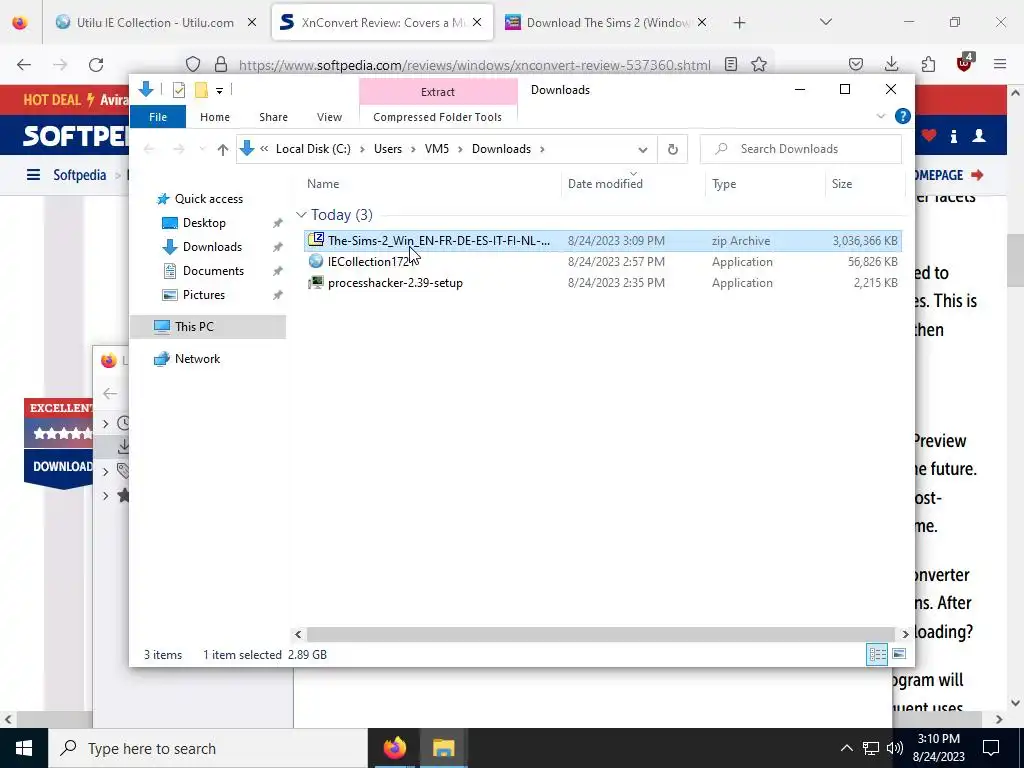Image resolution: width=1024 pixels, height=768 pixels.
Task: Select Compressed Folder Tools tab
Action: click(x=438, y=117)
